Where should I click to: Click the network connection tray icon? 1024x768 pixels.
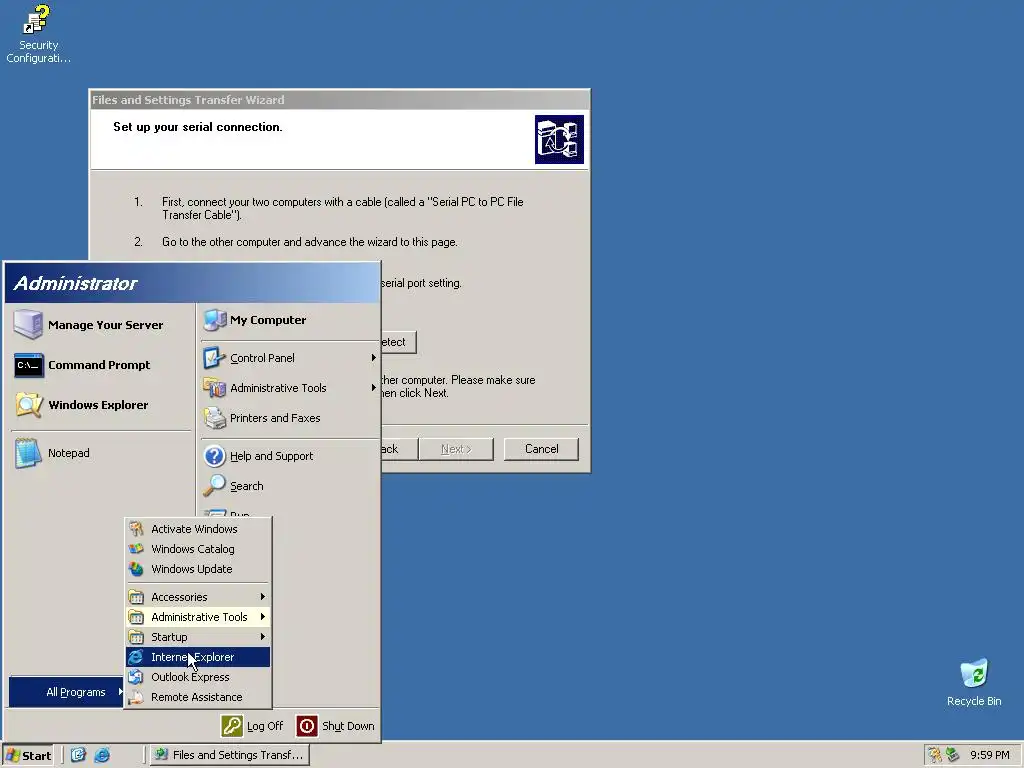(952, 755)
